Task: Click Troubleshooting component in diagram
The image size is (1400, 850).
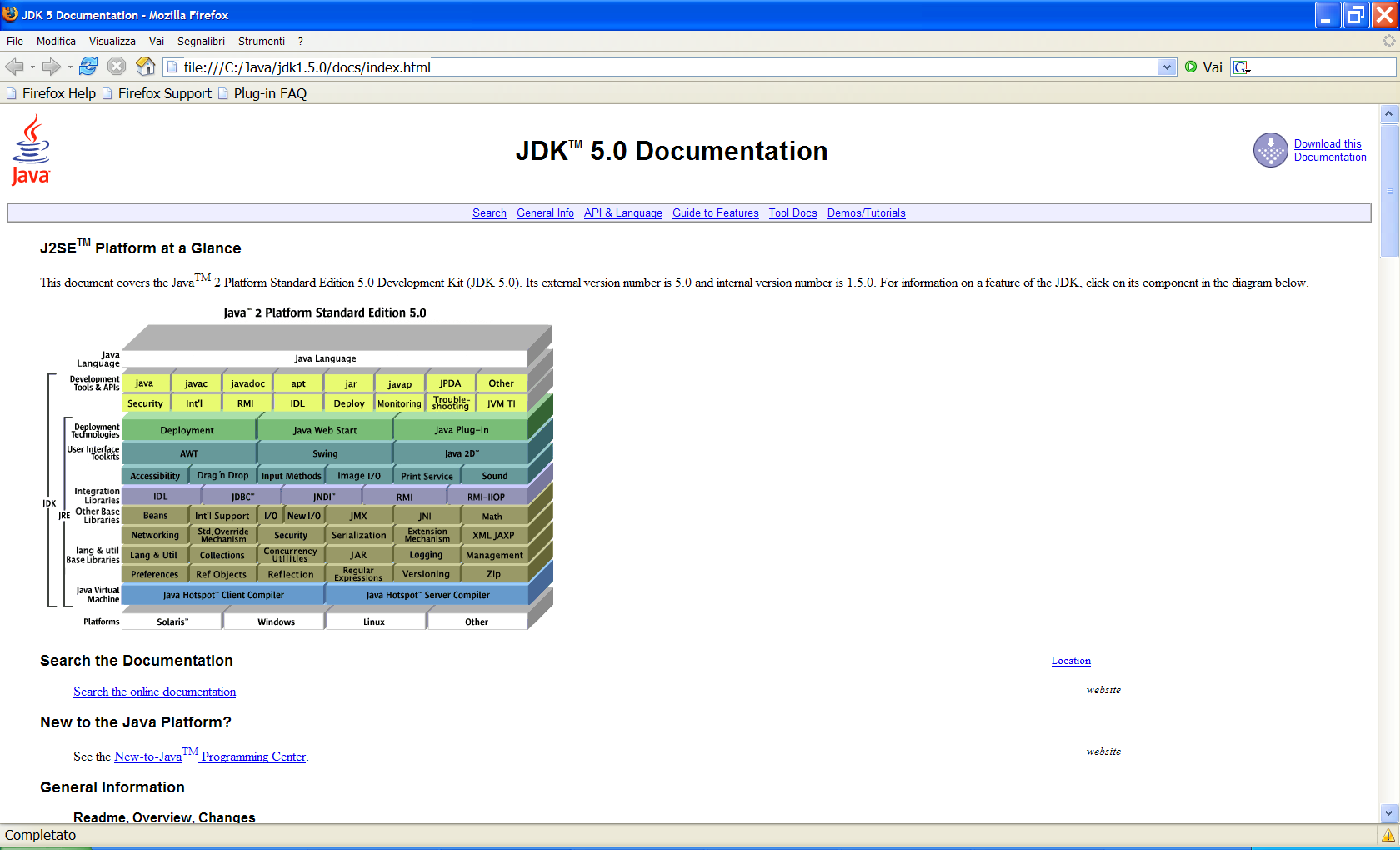Action: pyautogui.click(x=451, y=403)
